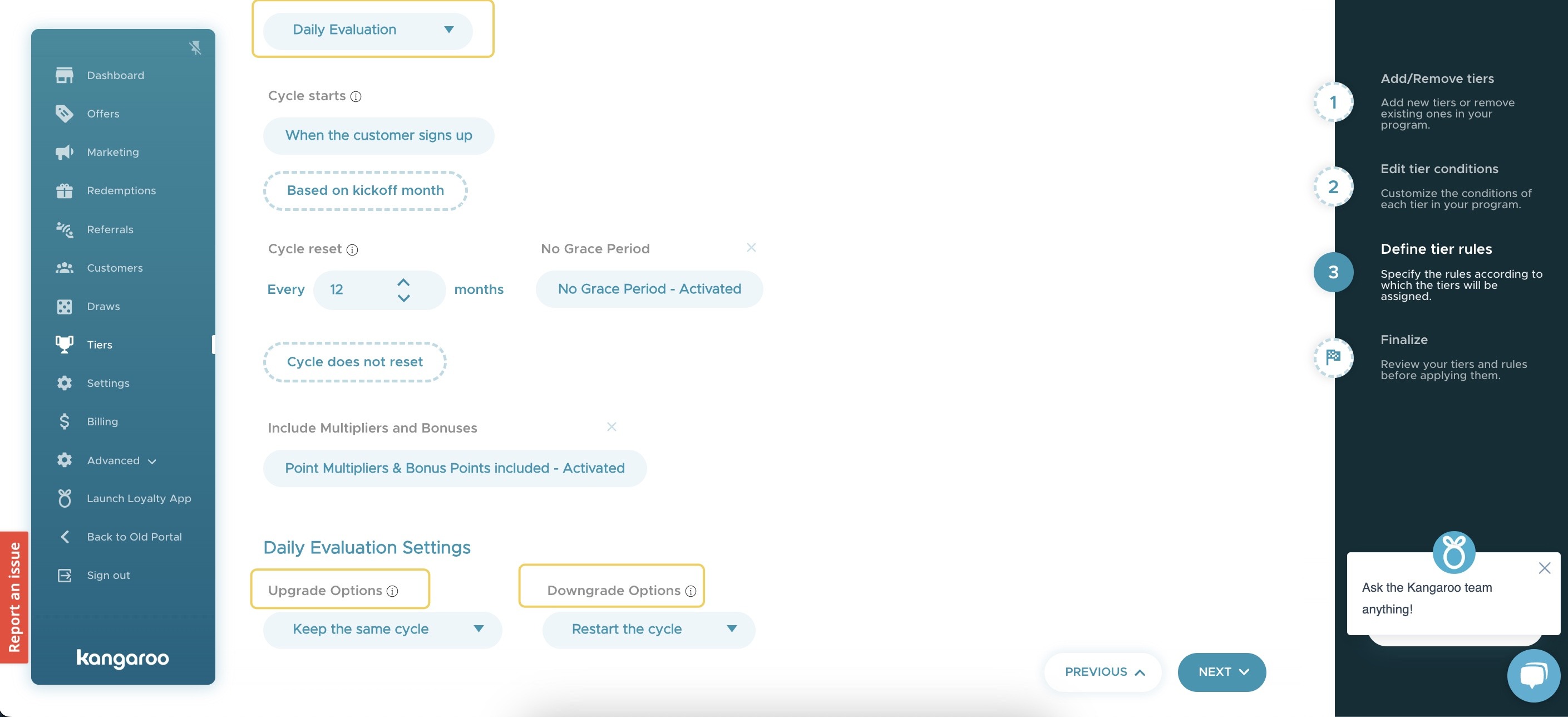Increase cycle reset months with up arrow
Image resolution: width=1568 pixels, height=717 pixels.
(x=403, y=283)
